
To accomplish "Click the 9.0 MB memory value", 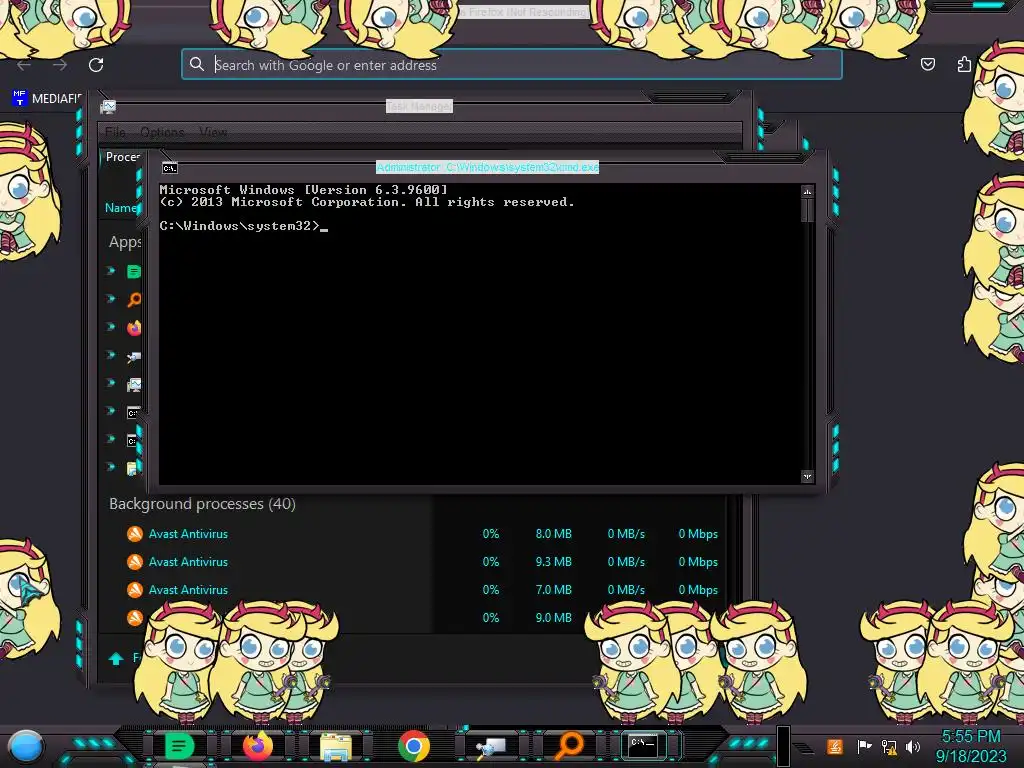I will point(553,618).
